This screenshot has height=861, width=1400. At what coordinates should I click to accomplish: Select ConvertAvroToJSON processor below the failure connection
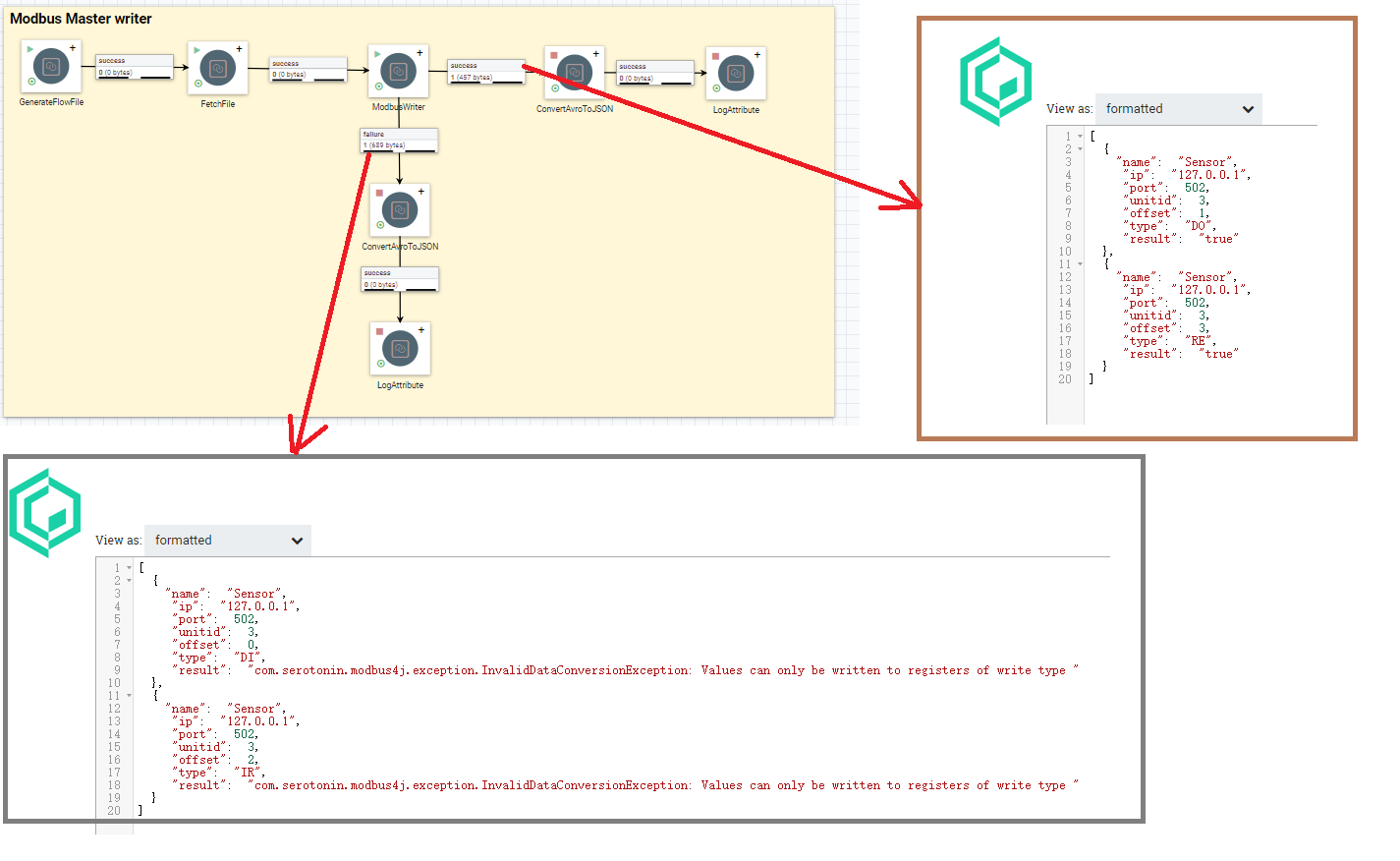click(400, 210)
